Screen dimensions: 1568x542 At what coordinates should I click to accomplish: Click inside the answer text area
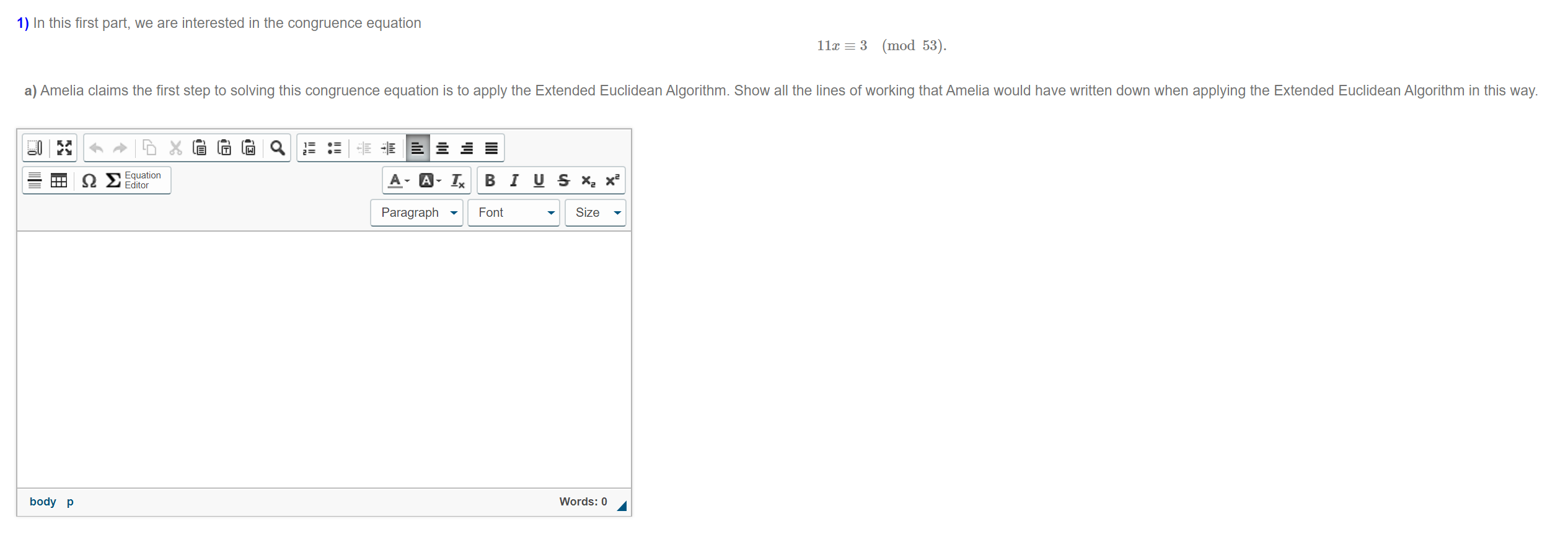324,359
